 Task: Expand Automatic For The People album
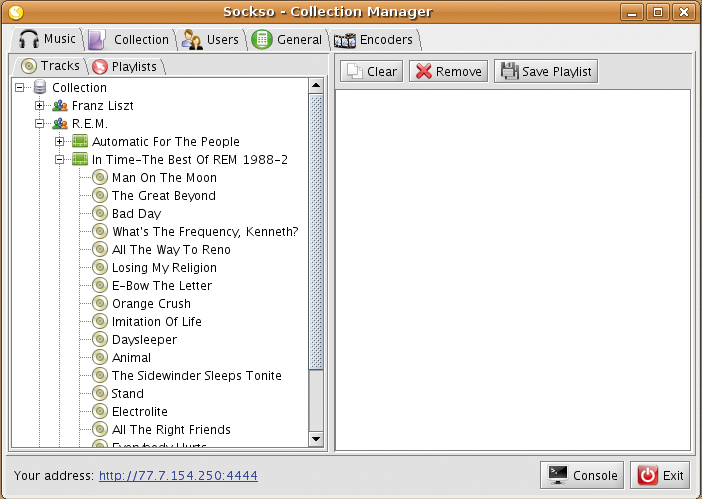pos(59,141)
